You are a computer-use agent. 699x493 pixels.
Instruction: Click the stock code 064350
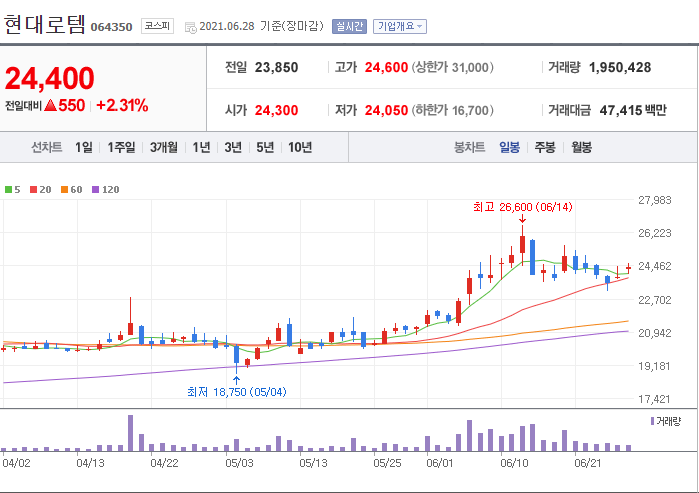tap(111, 27)
